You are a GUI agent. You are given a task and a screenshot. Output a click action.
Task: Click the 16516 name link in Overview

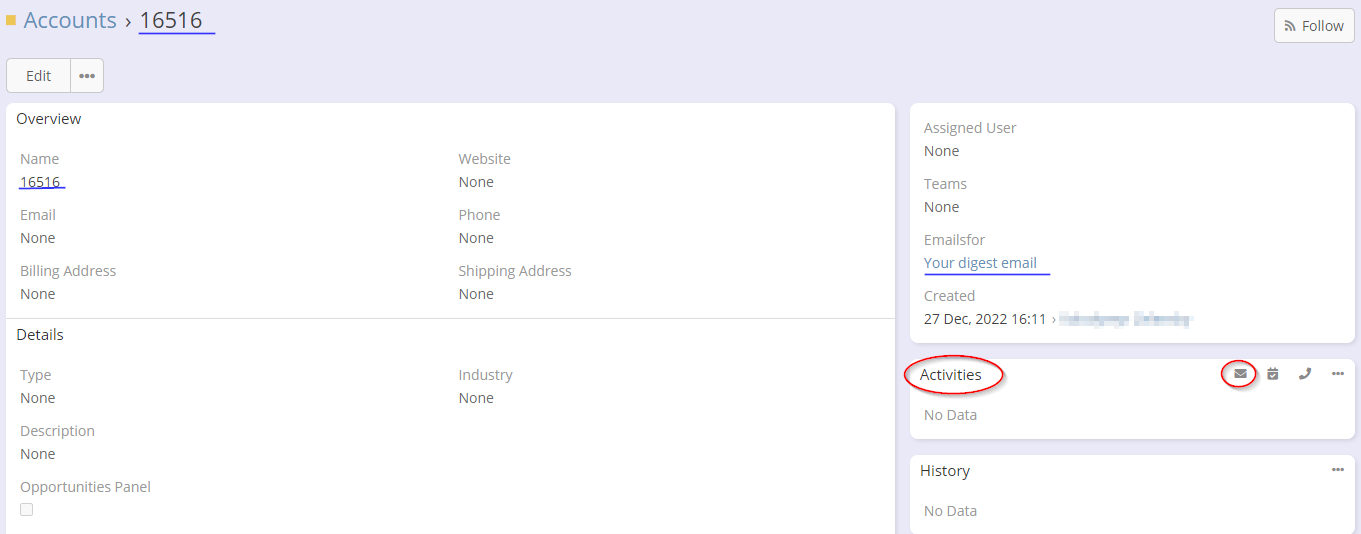40,182
